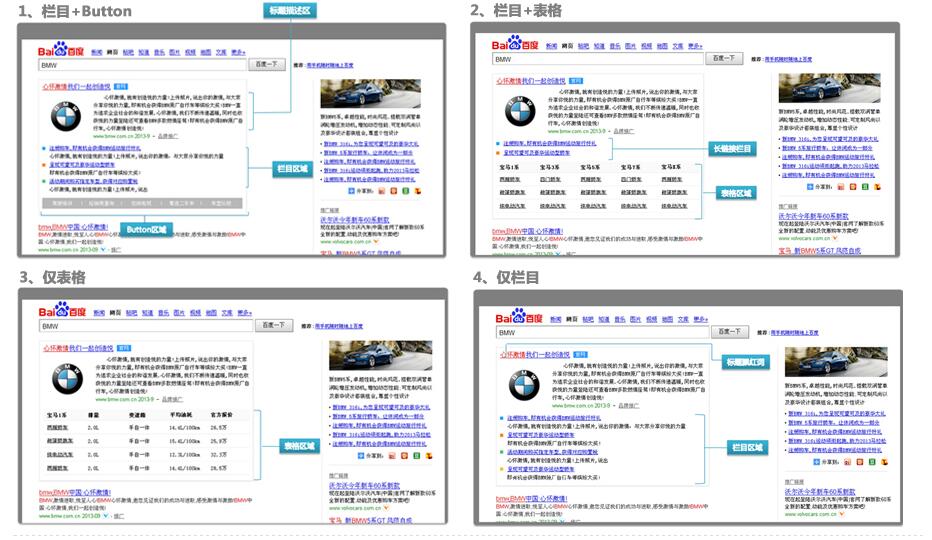Expand arrow beside www.bmw.com.cn 2013-09 in 栏目+Button panel

(105, 250)
